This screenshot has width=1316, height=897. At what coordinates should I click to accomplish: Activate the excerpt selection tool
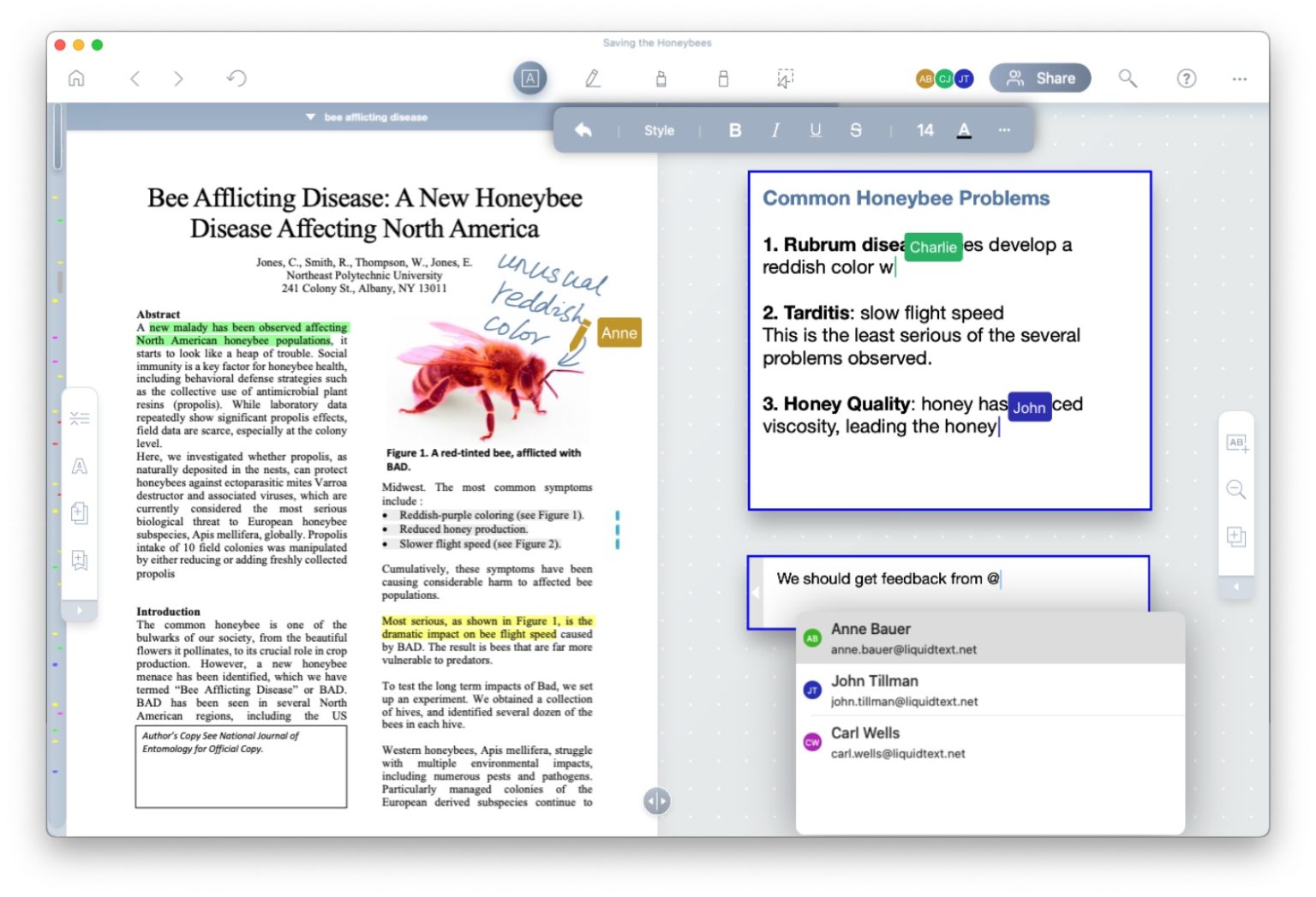point(784,78)
